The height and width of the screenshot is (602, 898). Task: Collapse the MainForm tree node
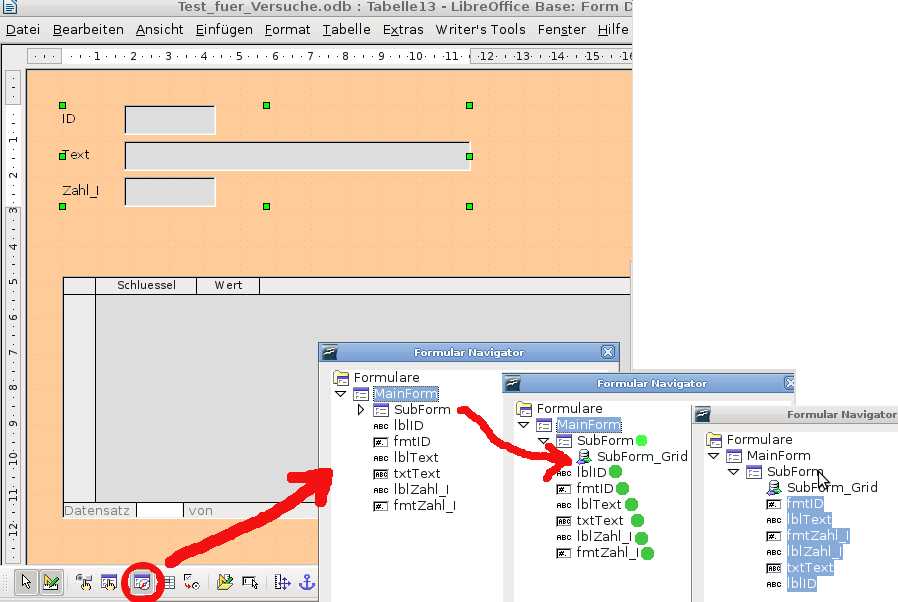pos(342,393)
